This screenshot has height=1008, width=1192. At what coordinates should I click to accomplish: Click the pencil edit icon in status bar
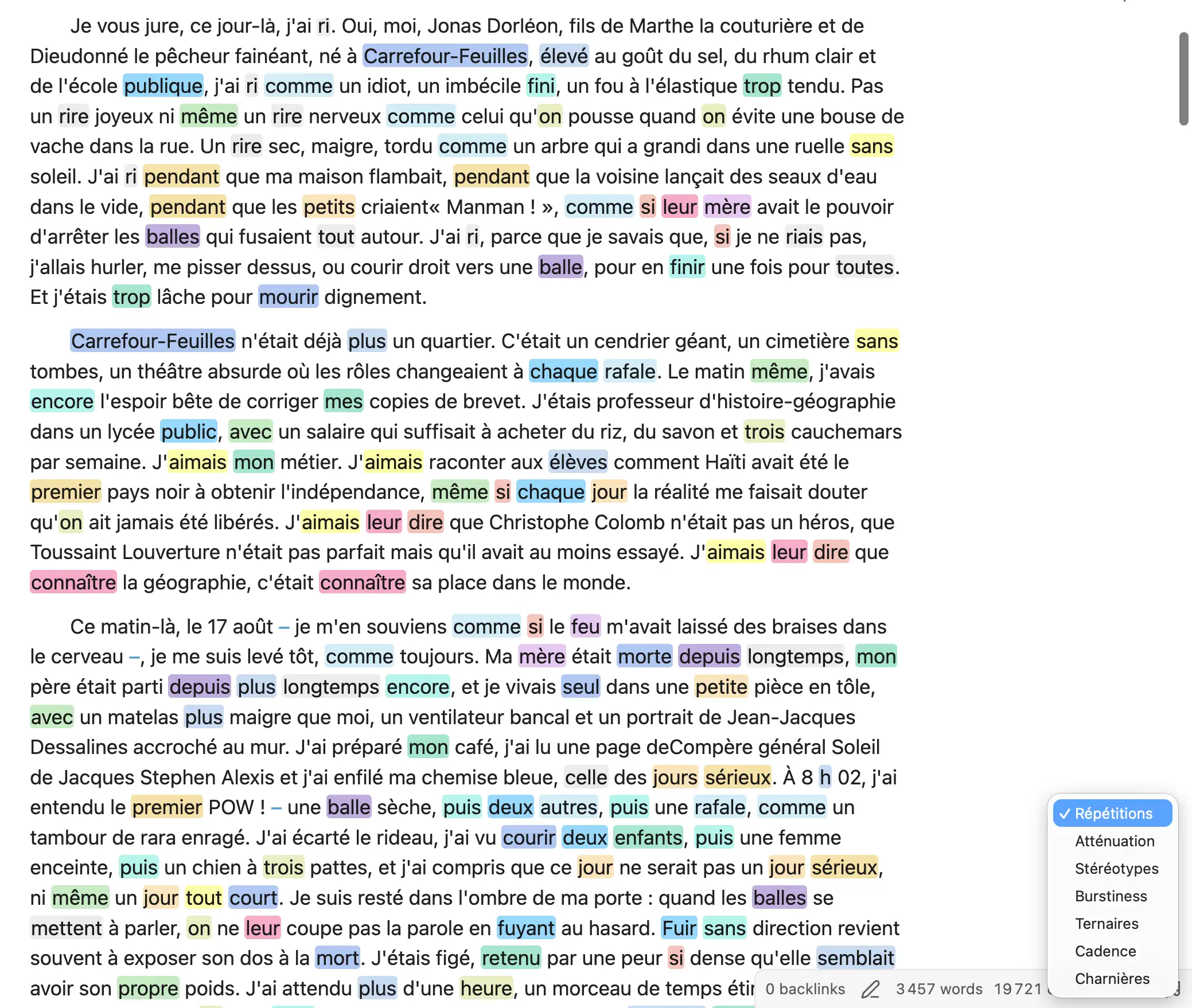tap(870, 989)
